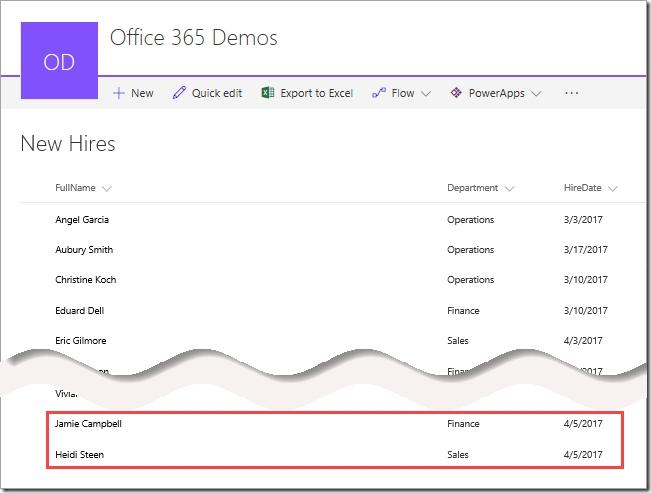Open the Christine Koch entry
The image size is (651, 493).
point(87,280)
